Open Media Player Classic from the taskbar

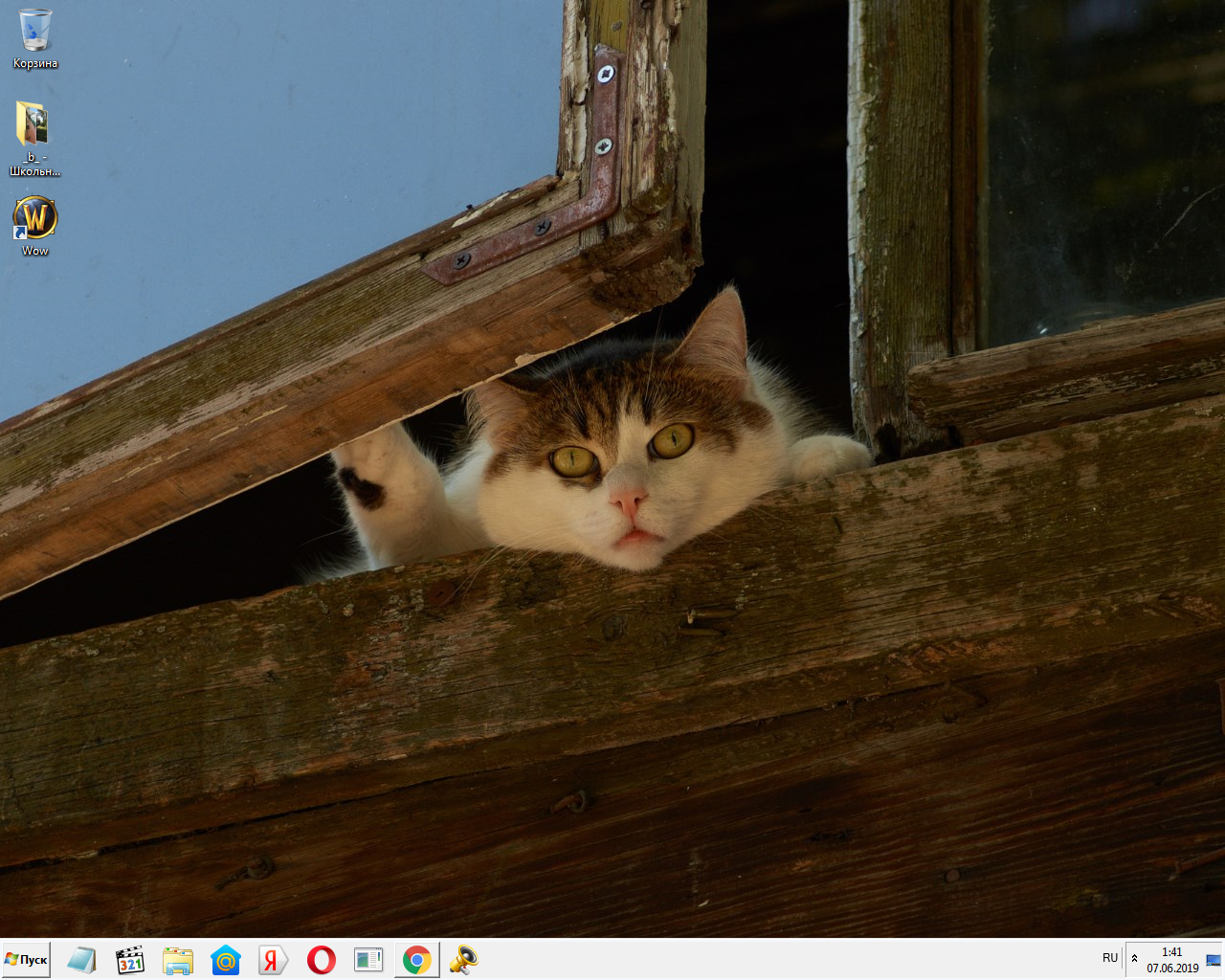click(x=129, y=959)
